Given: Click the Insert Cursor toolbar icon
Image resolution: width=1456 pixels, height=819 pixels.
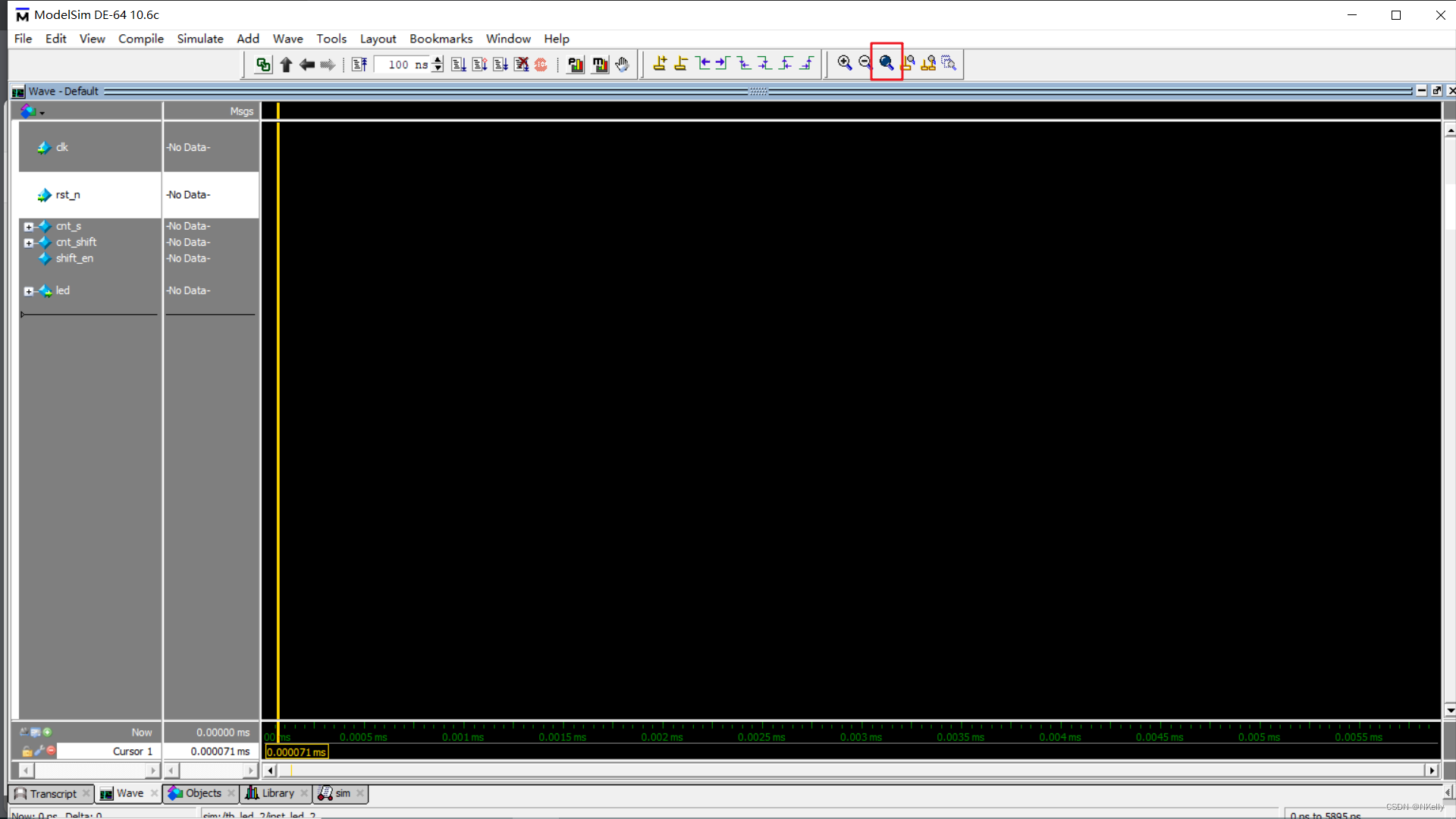Looking at the screenshot, I should point(660,64).
